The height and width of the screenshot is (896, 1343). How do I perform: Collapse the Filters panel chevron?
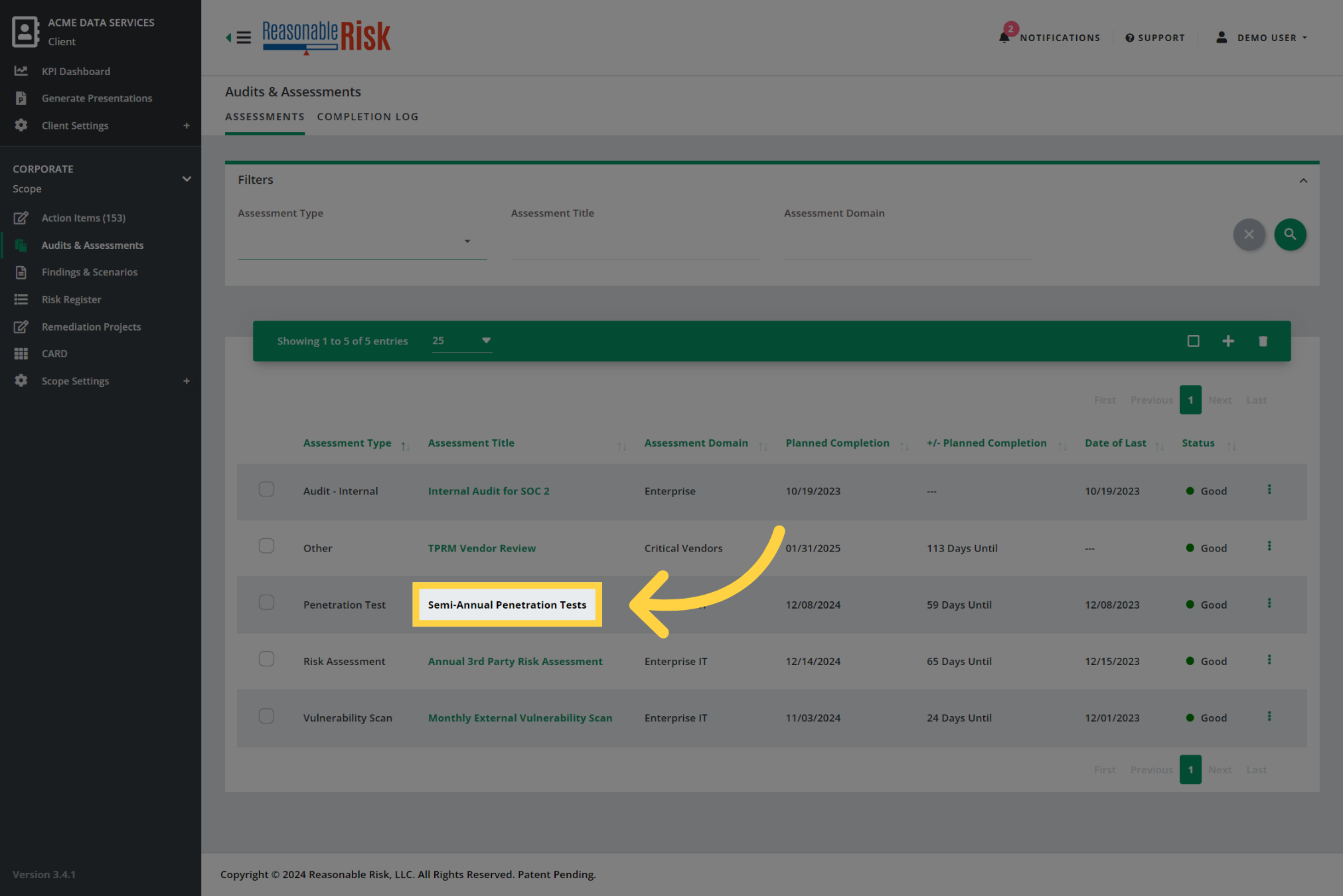1303,181
